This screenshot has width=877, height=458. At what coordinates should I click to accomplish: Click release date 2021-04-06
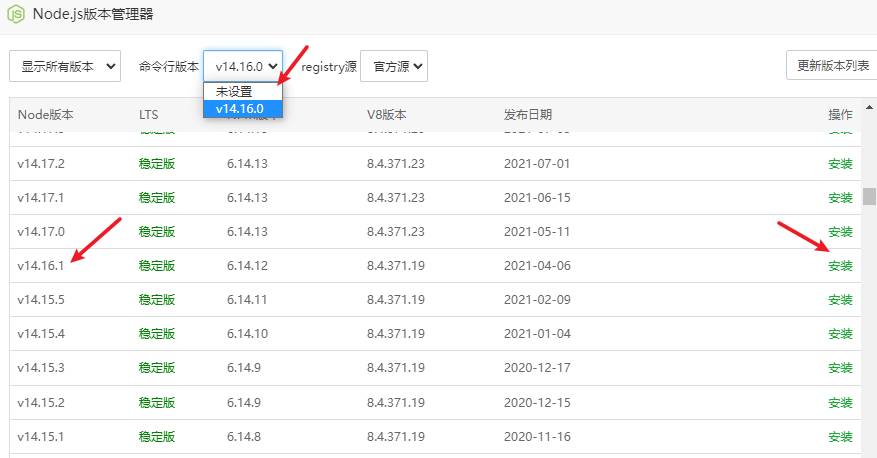click(537, 266)
